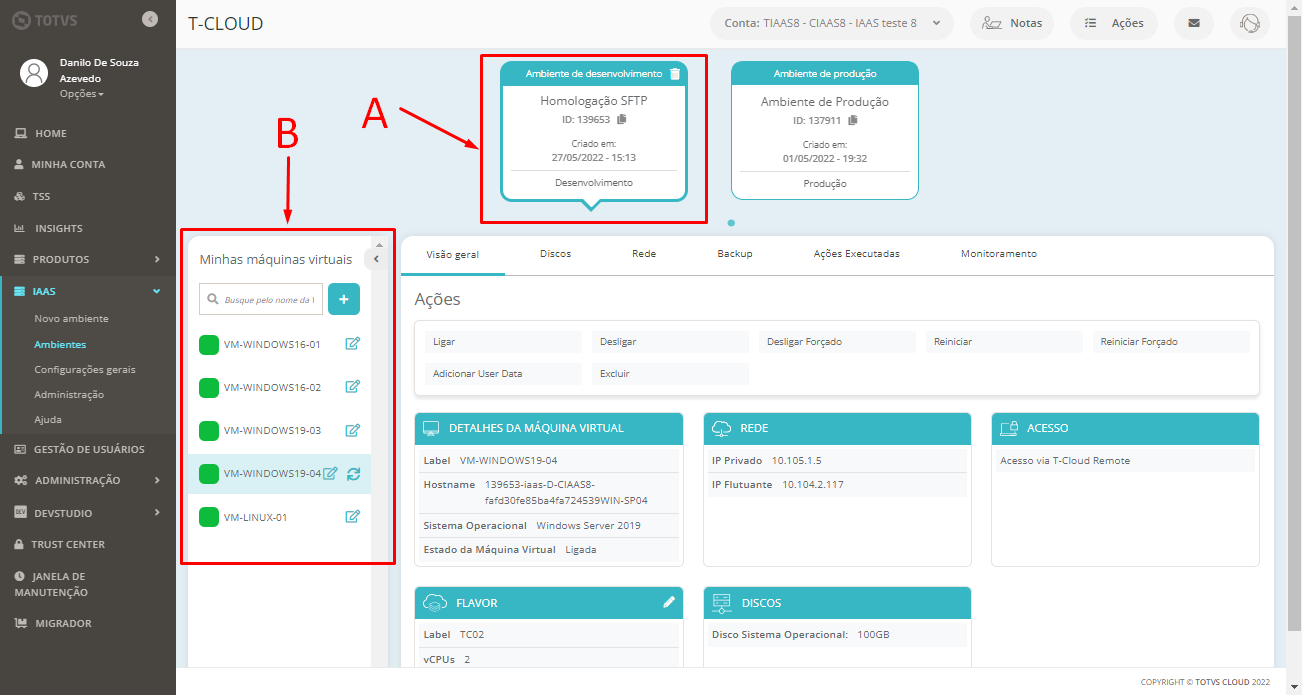Click the headset support icon

point(1248,23)
